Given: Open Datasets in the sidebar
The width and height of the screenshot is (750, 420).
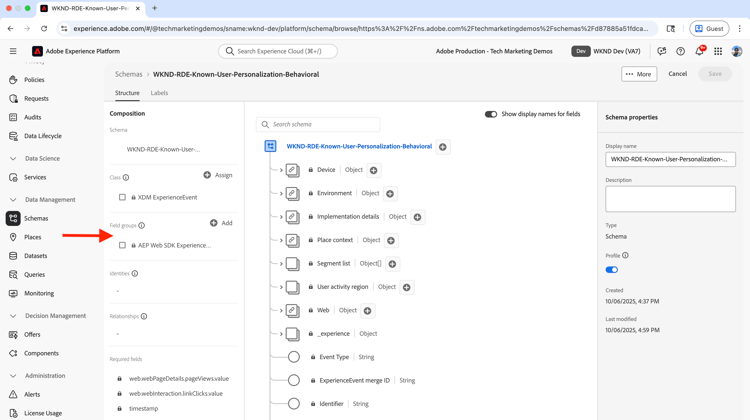Looking at the screenshot, I should click(x=35, y=256).
